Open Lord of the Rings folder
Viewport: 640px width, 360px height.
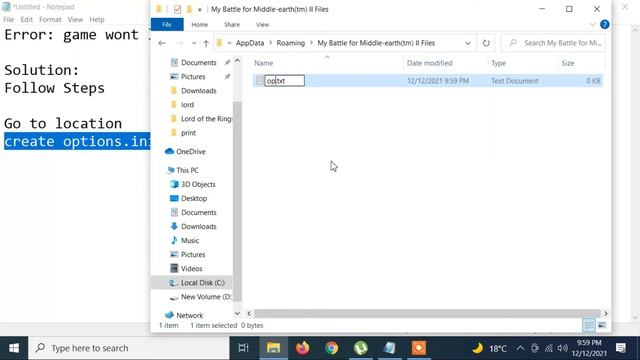(206, 119)
